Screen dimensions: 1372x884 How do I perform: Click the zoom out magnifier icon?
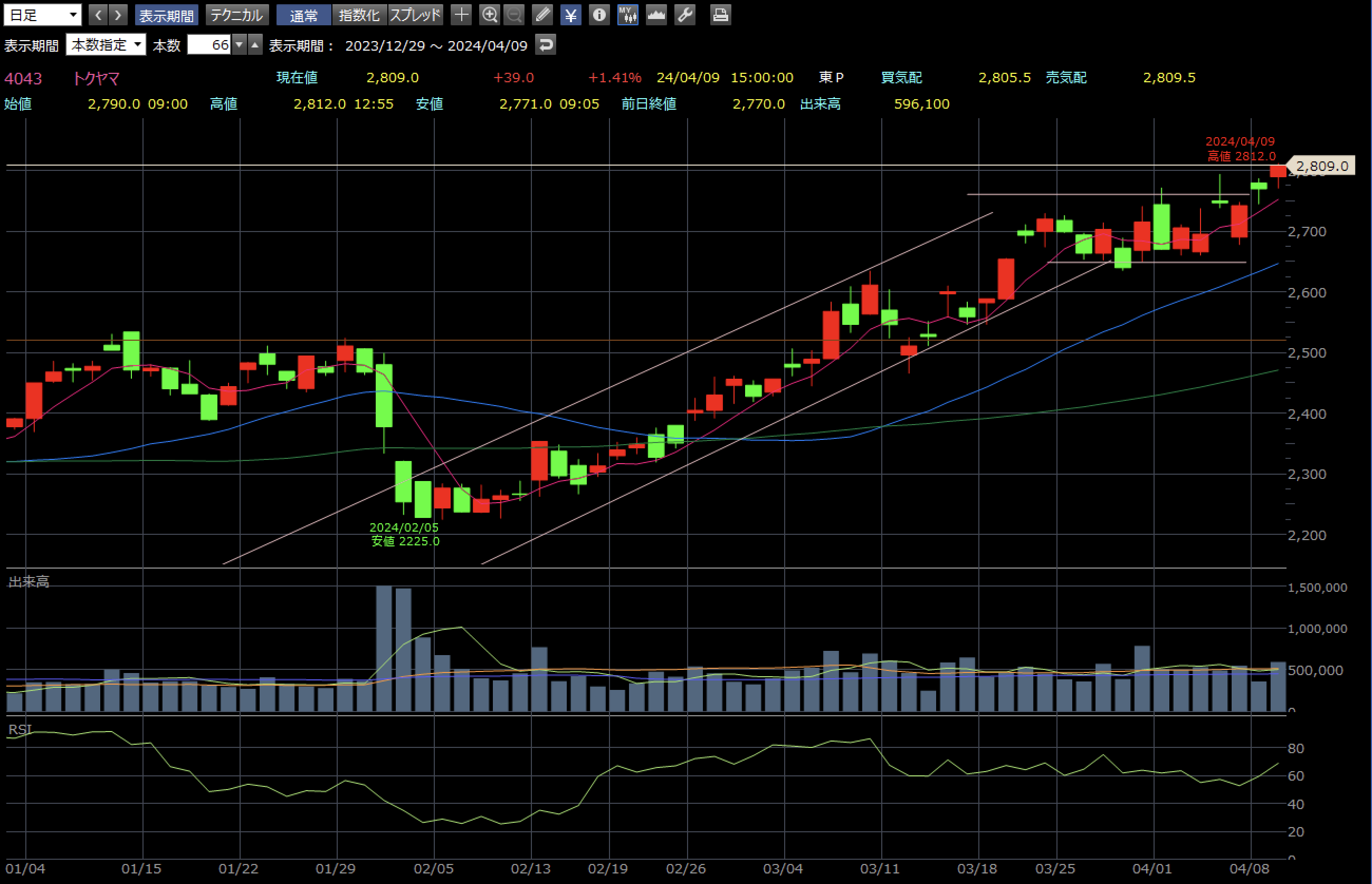[514, 15]
